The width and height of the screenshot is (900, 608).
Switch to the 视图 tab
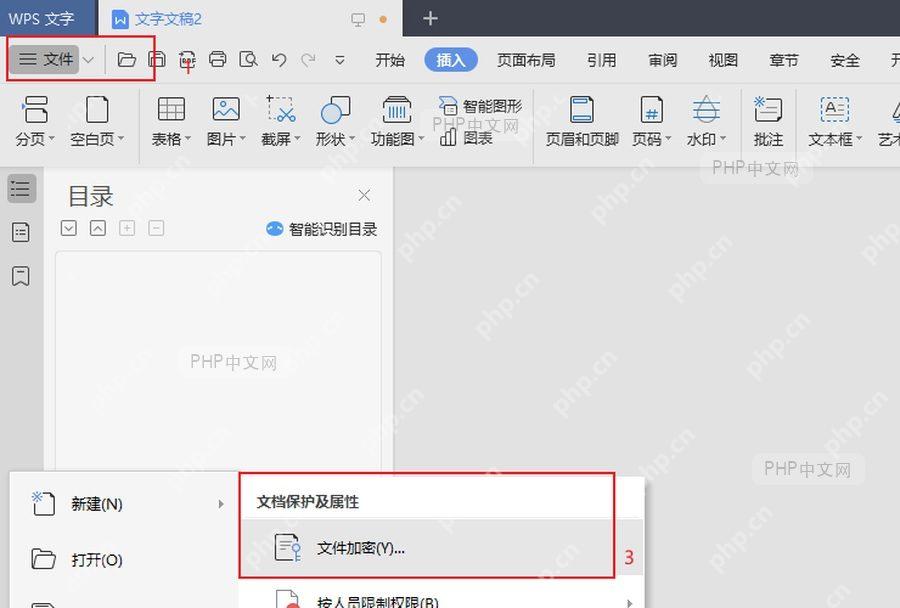723,60
